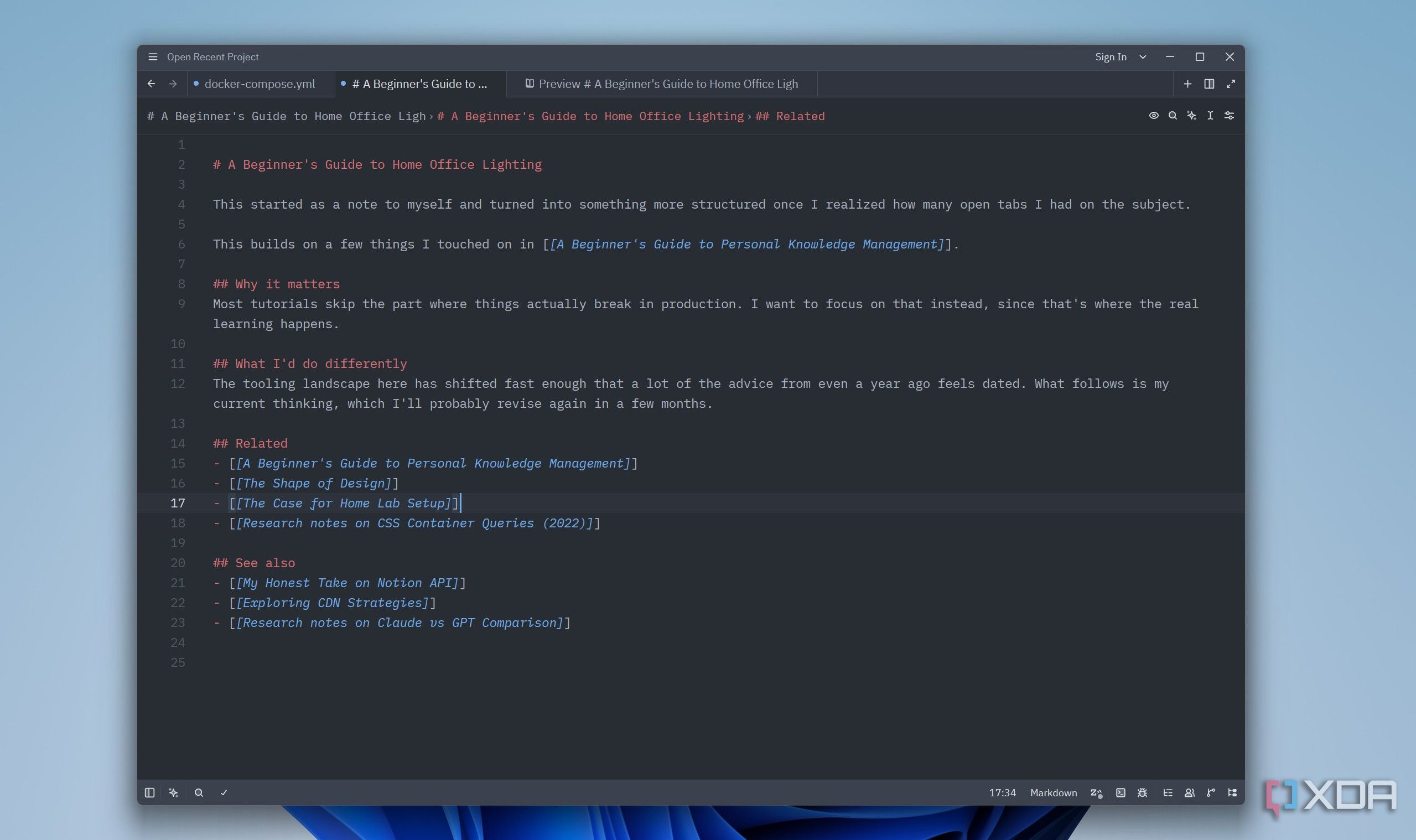Toggle buffer search with the magnifier in toolbar
Image resolution: width=1416 pixels, height=840 pixels.
click(1173, 116)
